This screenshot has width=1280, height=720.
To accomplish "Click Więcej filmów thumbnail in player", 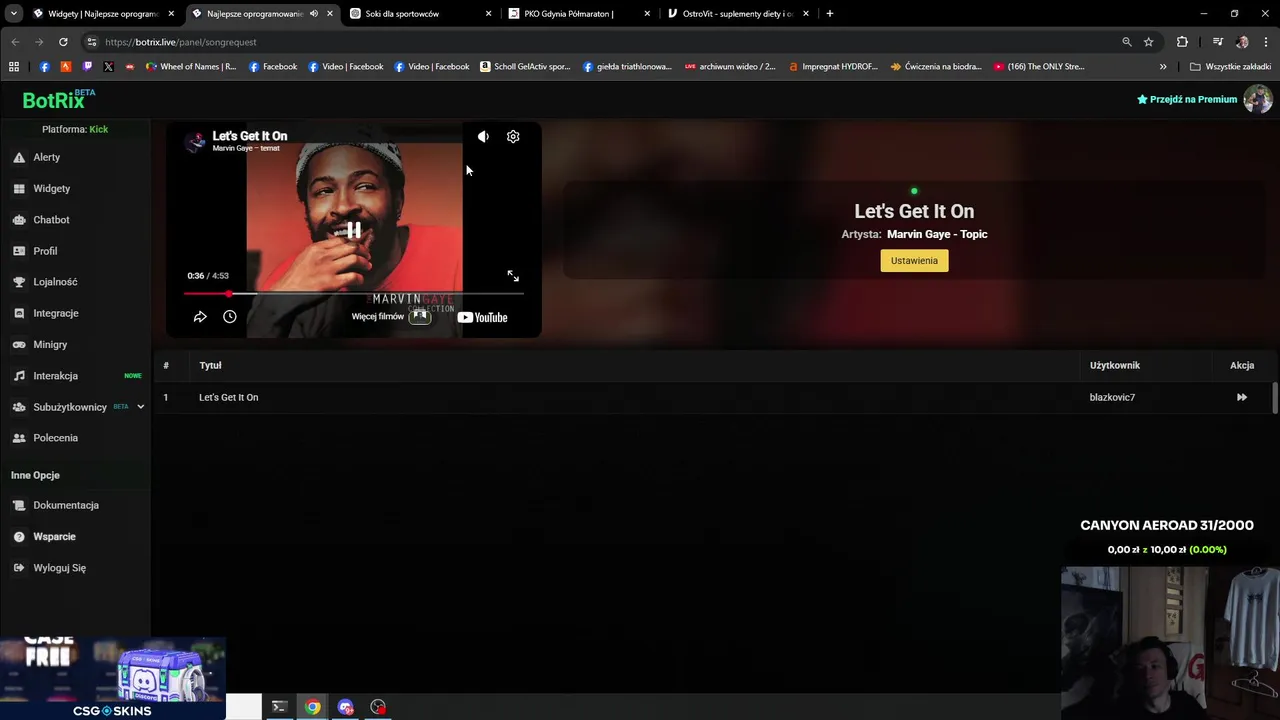I will point(420,316).
